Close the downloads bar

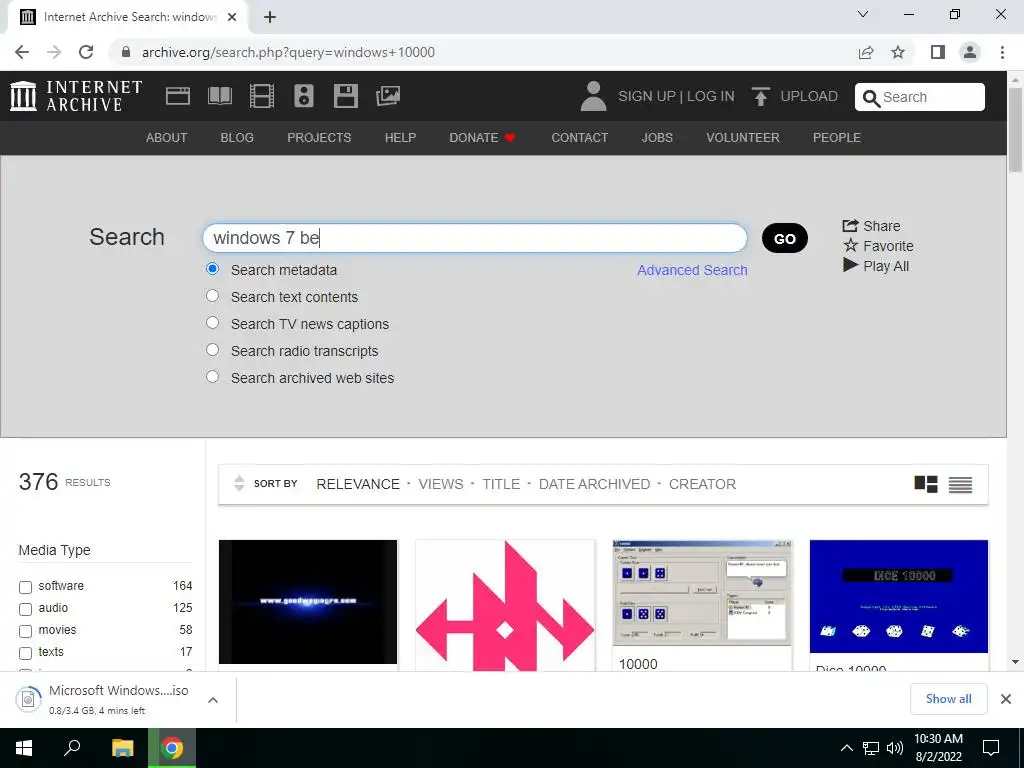click(1006, 699)
